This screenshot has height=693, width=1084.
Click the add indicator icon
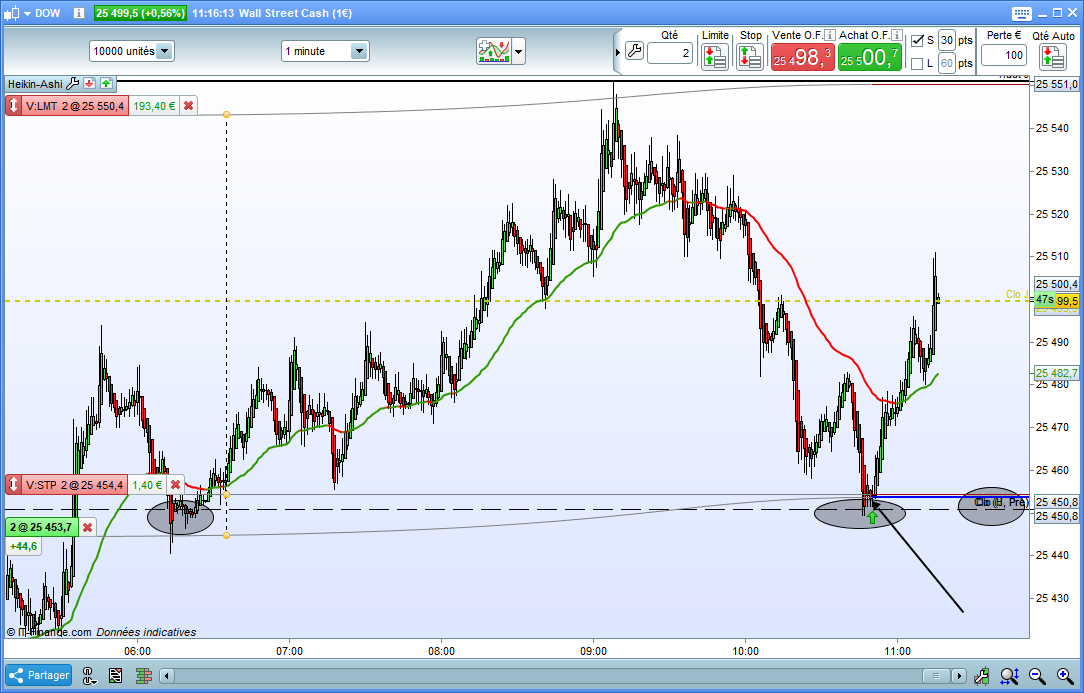494,51
